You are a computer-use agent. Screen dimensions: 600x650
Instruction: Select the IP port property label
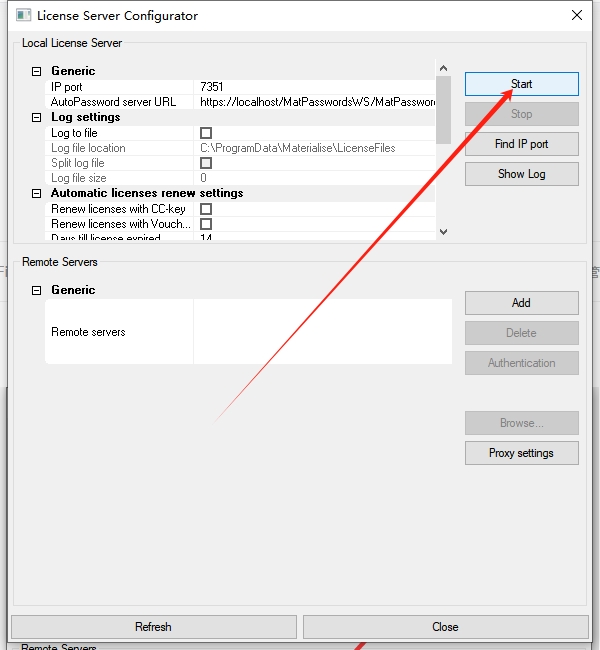pyautogui.click(x=66, y=87)
